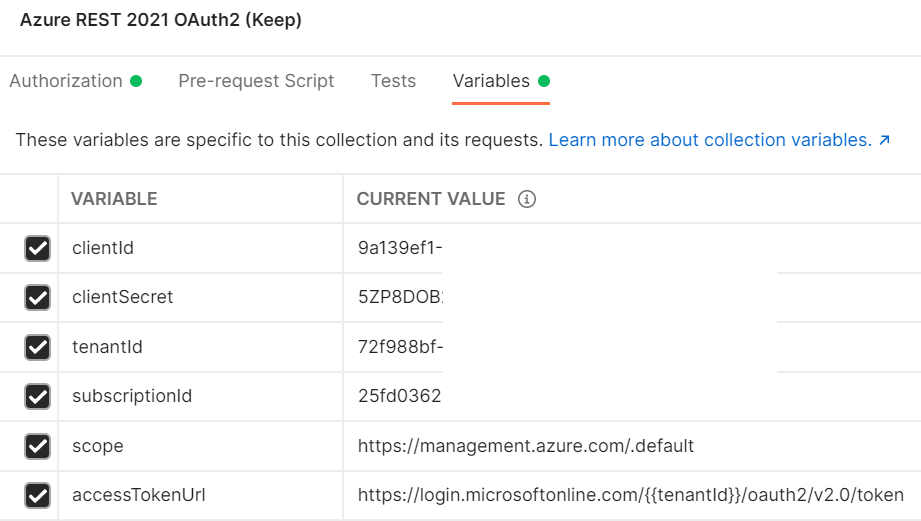The width and height of the screenshot is (921, 521).
Task: Select the clientSecret variable name cell
Action: [200, 297]
